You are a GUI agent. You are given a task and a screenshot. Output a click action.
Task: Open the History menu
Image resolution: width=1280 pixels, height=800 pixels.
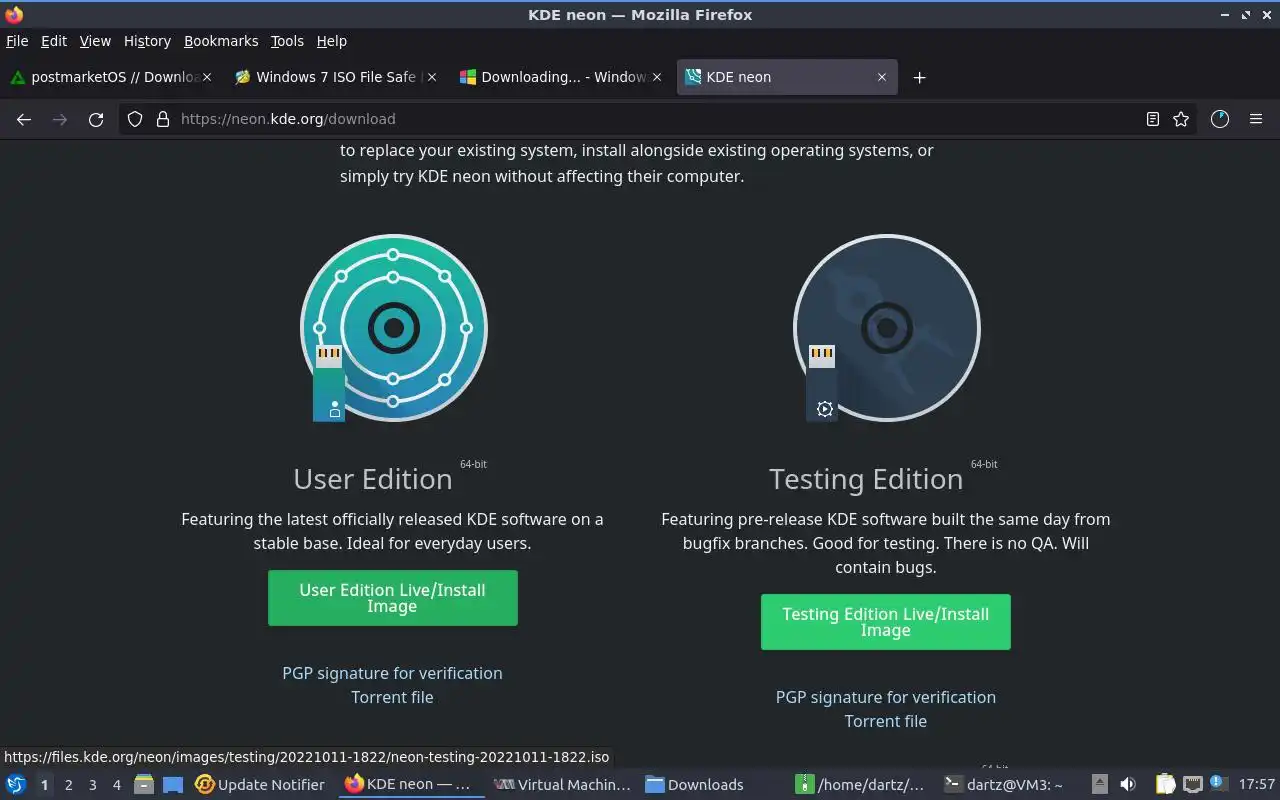[x=147, y=41]
